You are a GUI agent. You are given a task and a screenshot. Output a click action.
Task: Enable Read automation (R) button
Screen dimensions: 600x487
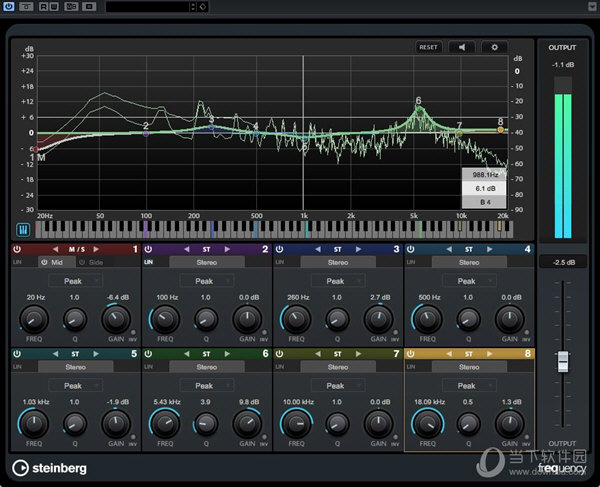click(44, 6)
